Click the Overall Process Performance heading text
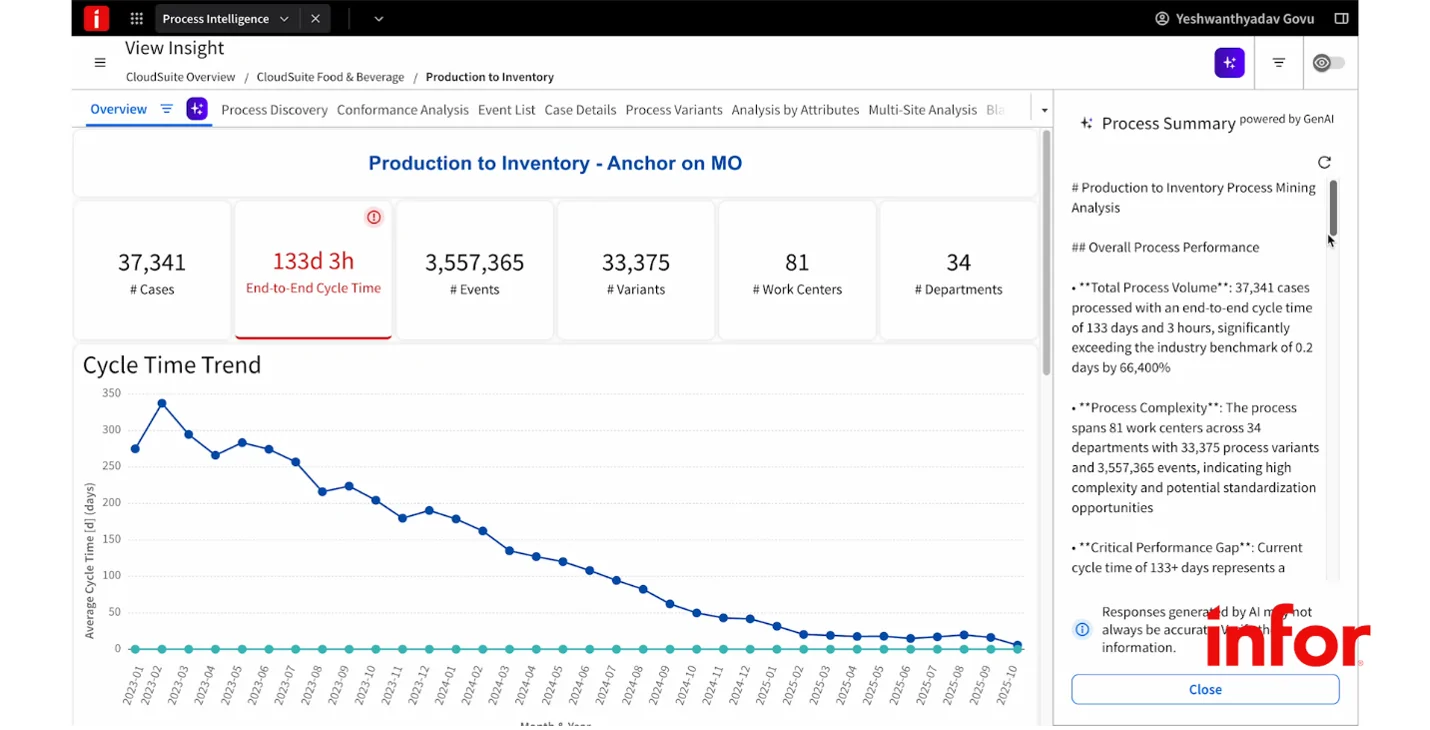1430x730 pixels. click(1165, 247)
